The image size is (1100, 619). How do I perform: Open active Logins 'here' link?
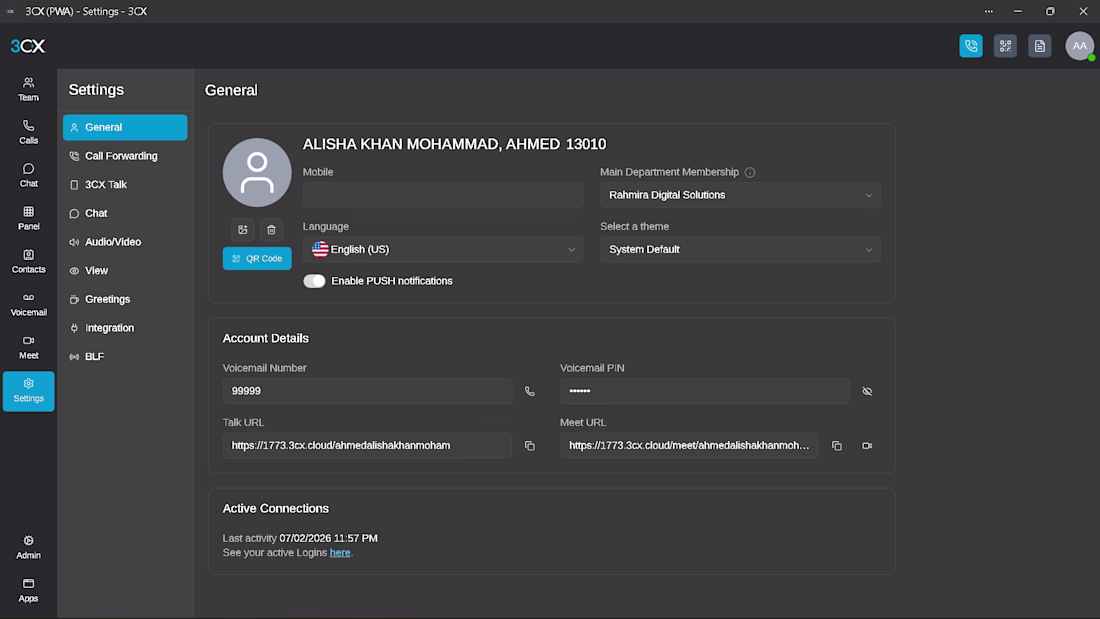(x=340, y=553)
